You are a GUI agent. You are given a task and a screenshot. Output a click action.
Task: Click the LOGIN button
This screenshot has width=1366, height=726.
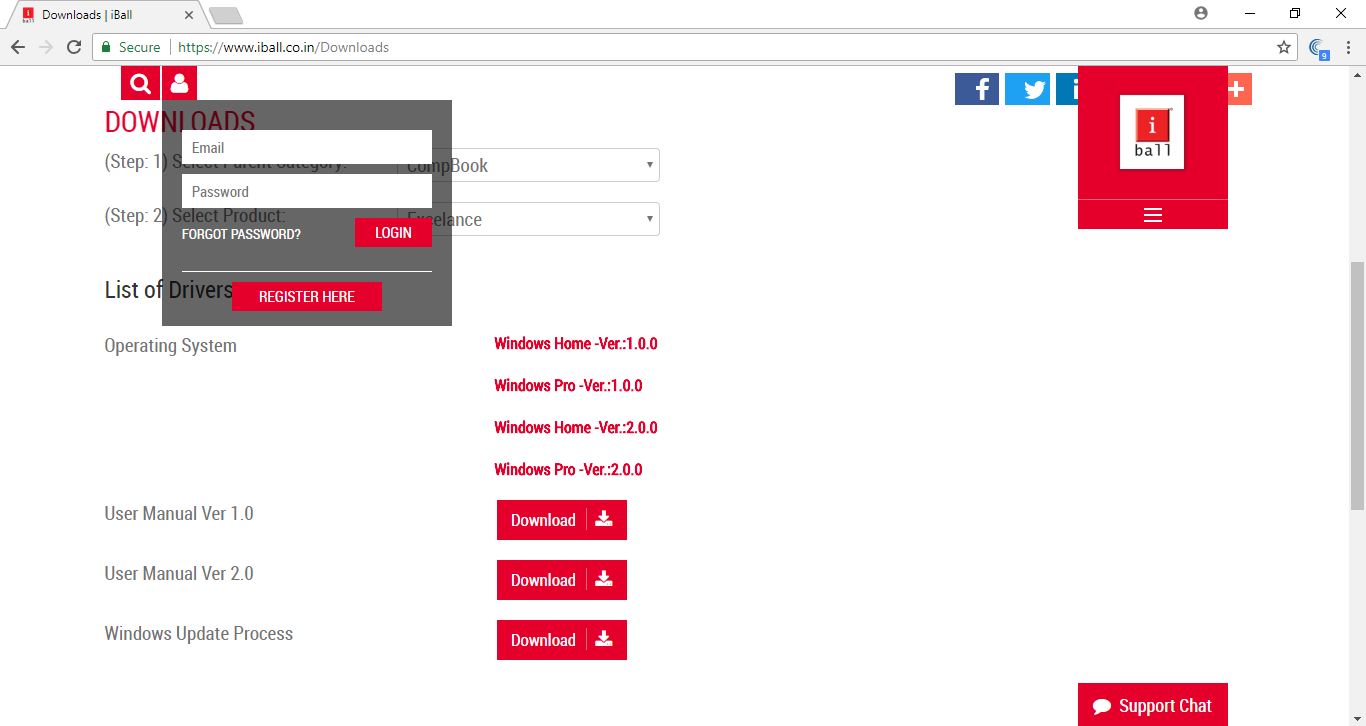(393, 232)
